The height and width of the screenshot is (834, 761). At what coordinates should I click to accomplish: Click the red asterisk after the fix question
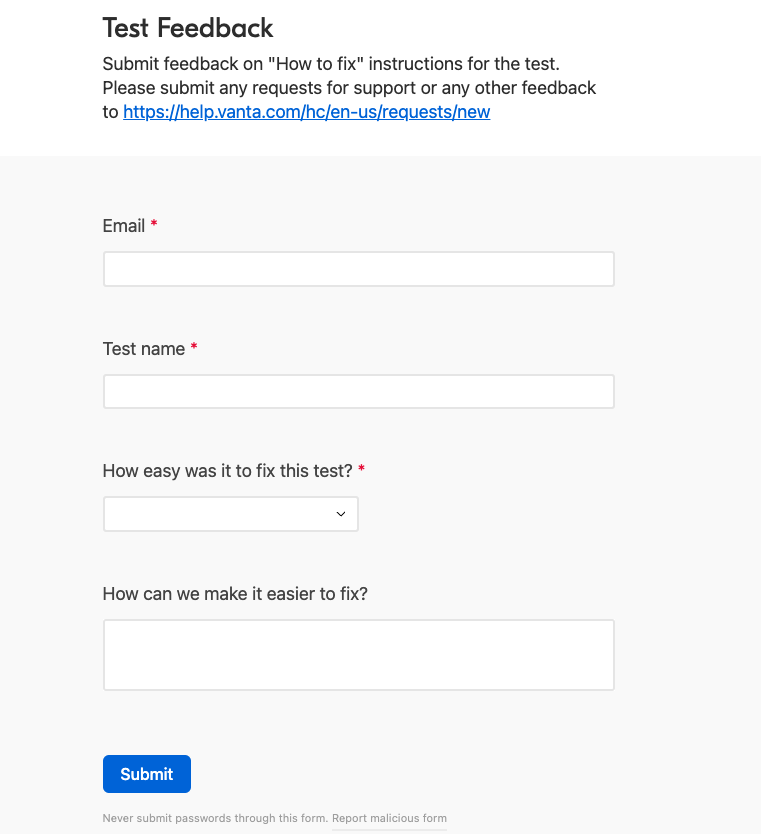(362, 469)
